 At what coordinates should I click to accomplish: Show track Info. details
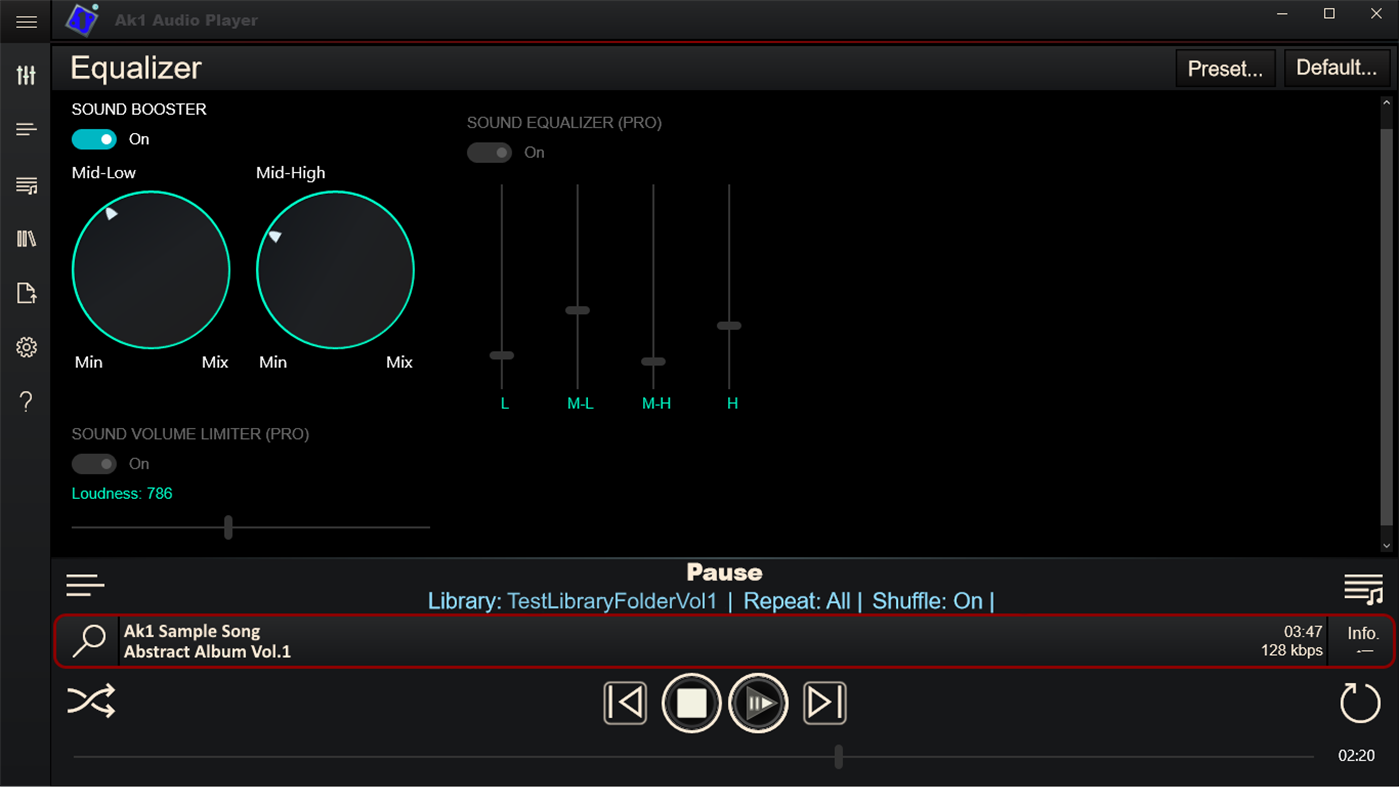tap(1362, 639)
